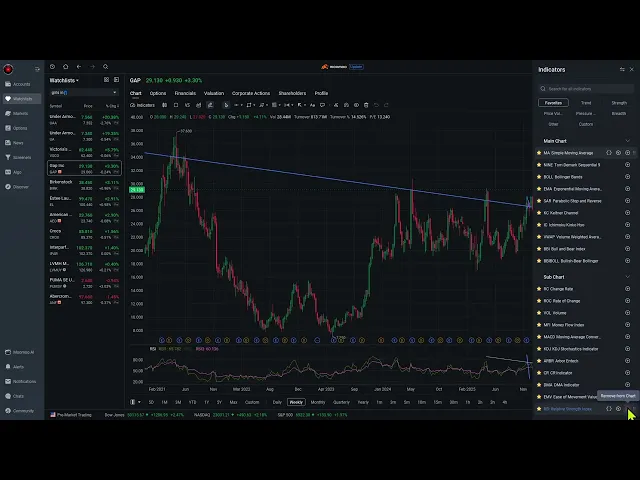Collapse the Sub Chart indicators section
640x480 pixels.
pyautogui.click(x=628, y=277)
